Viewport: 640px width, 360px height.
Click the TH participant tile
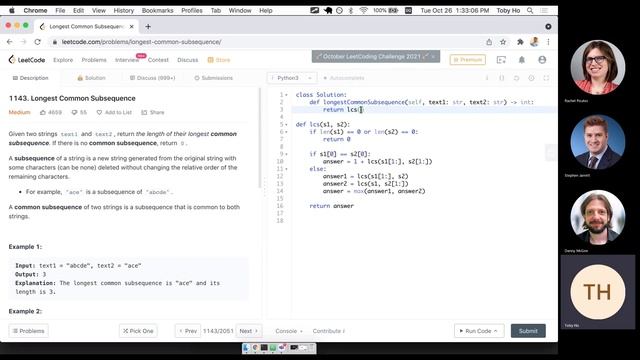pos(598,292)
